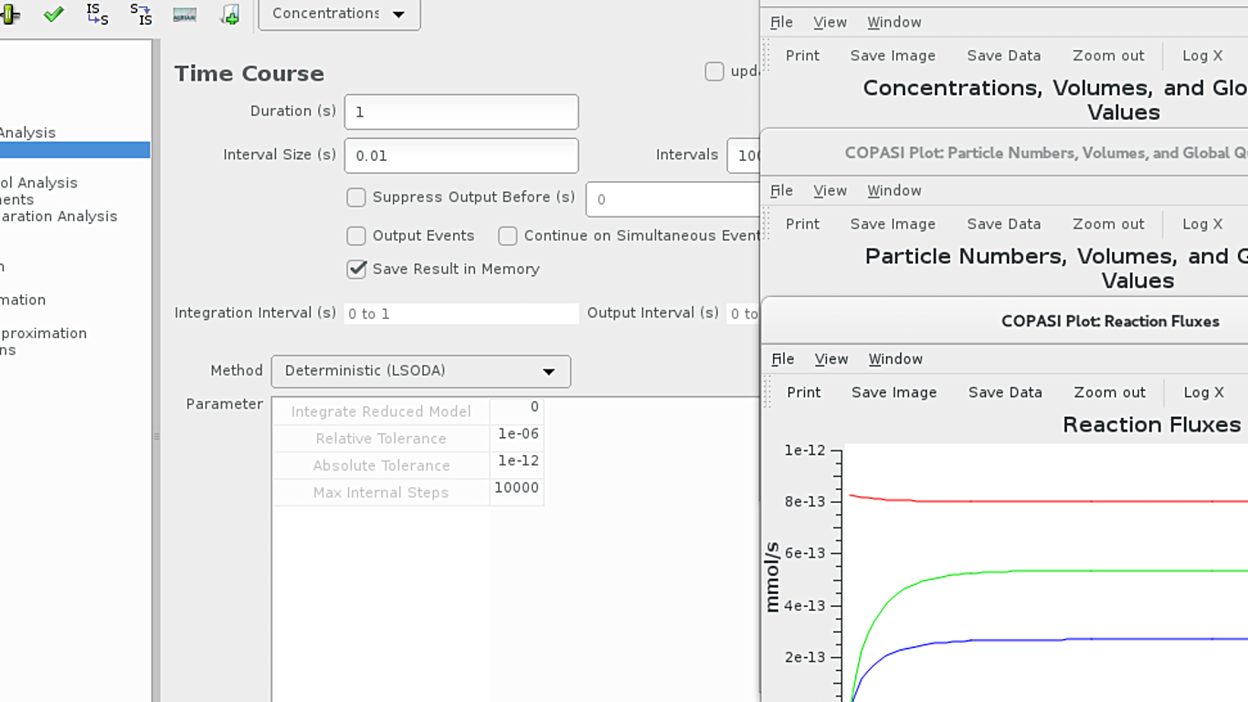The height and width of the screenshot is (702, 1248).
Task: Toggle the Output Events checkbox
Action: pyautogui.click(x=356, y=236)
